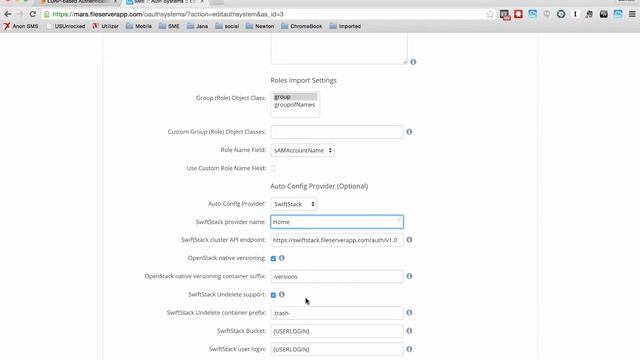
Task: Switch to the first browser tab
Action: coord(79,2)
